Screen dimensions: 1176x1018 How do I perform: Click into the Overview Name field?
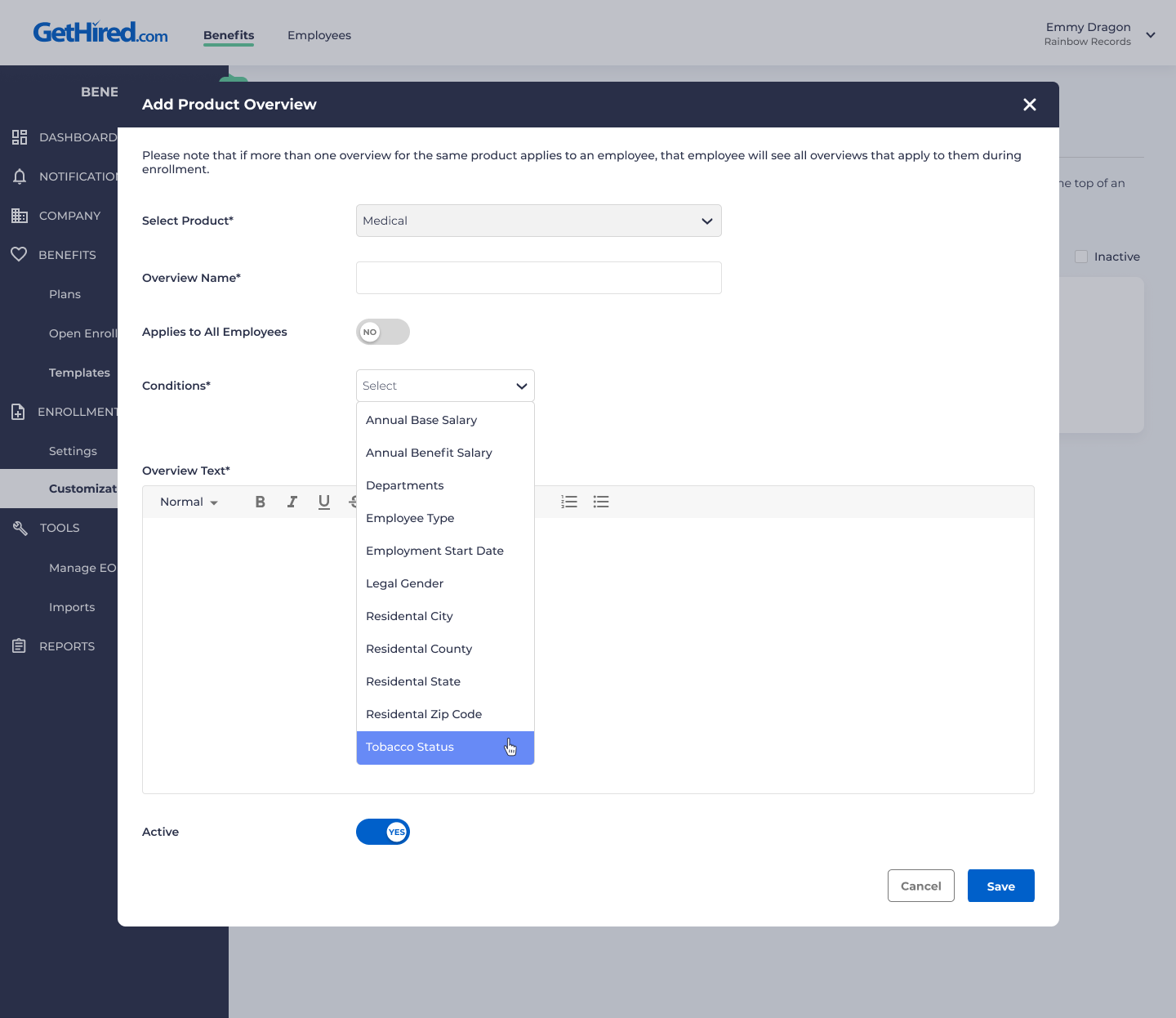pyautogui.click(x=538, y=278)
